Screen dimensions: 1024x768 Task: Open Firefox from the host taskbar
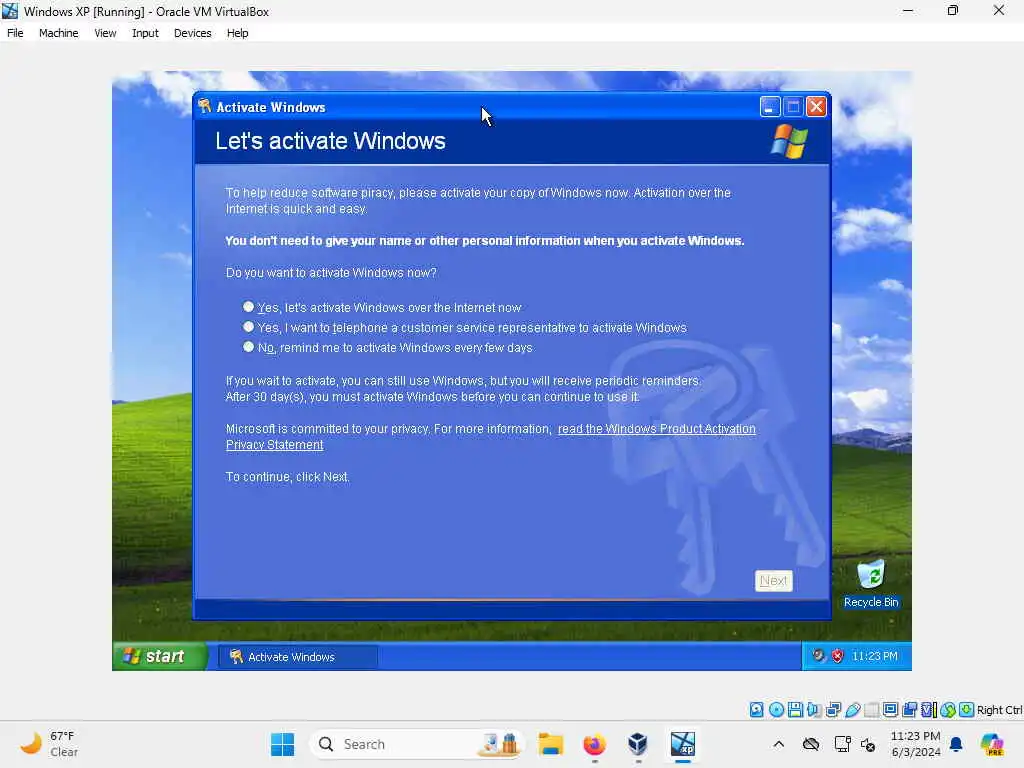(x=594, y=744)
